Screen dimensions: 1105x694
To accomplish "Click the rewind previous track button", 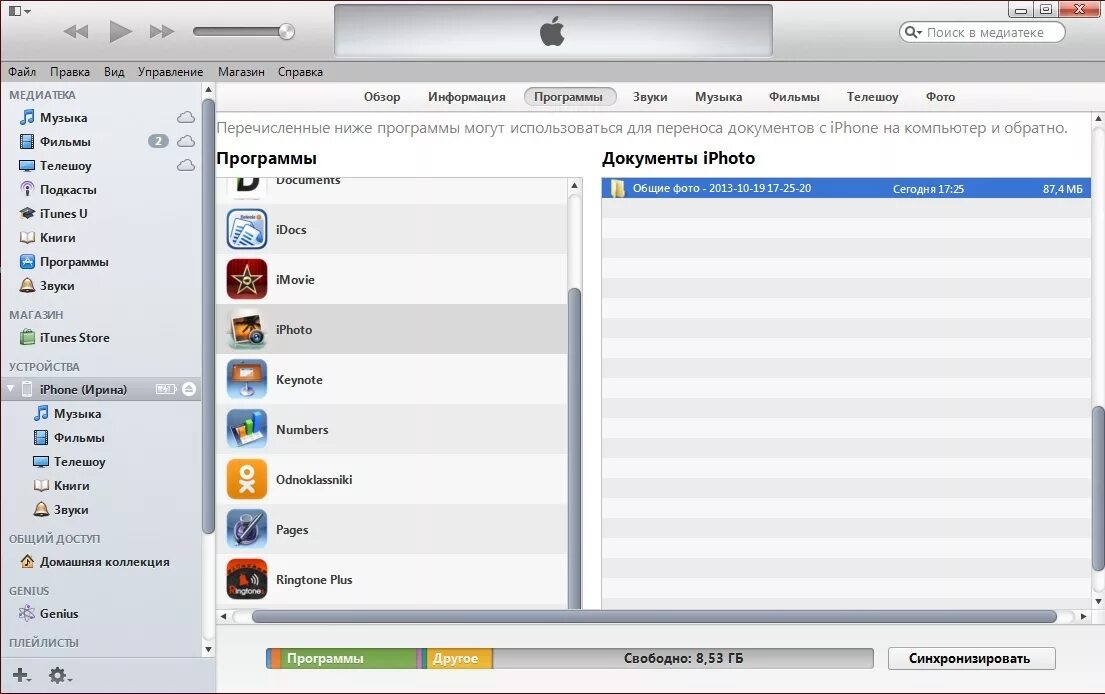I will tap(76, 32).
